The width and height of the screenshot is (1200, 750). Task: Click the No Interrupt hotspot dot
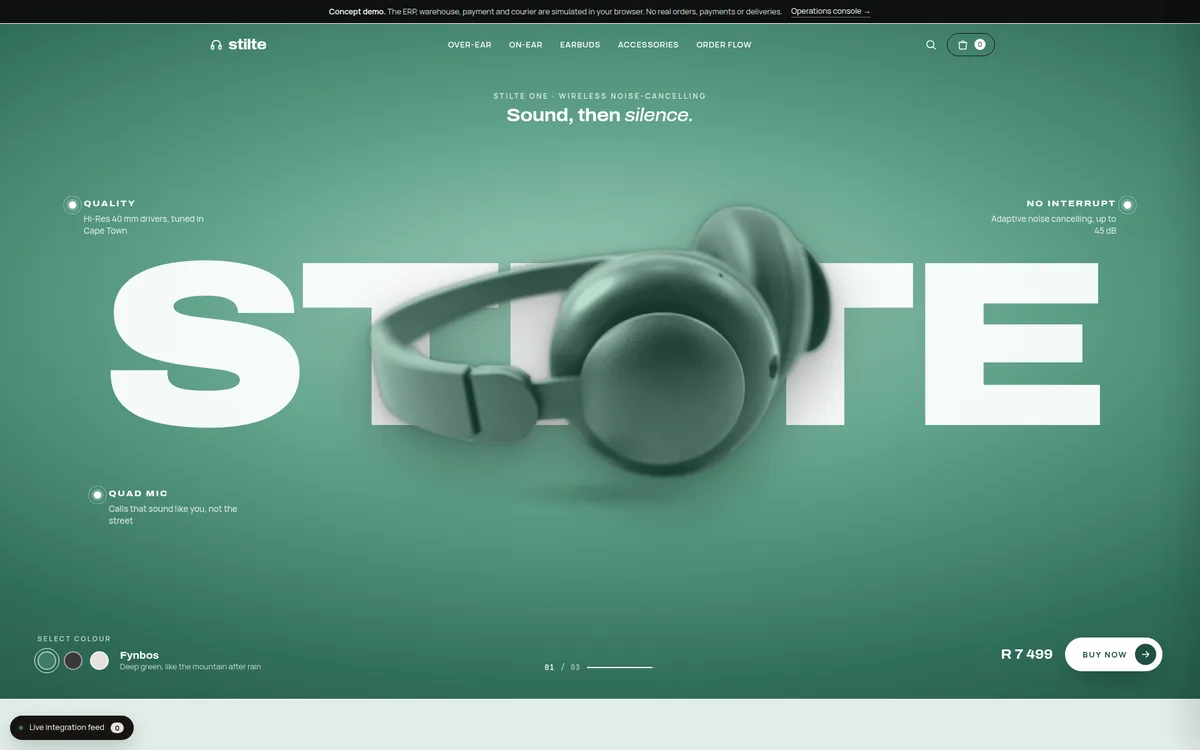pos(1127,205)
